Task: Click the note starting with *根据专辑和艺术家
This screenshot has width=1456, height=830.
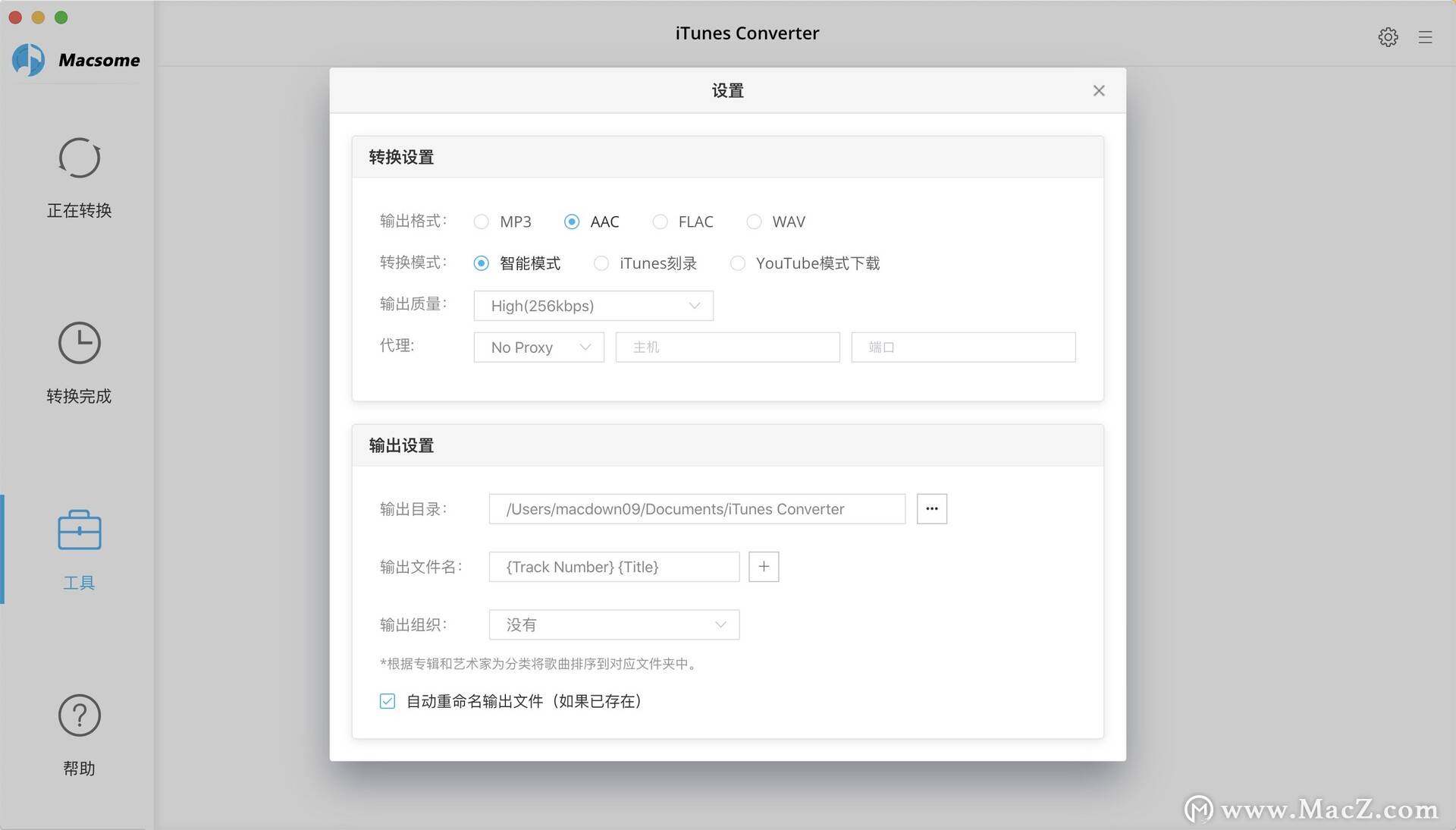Action: tap(538, 664)
